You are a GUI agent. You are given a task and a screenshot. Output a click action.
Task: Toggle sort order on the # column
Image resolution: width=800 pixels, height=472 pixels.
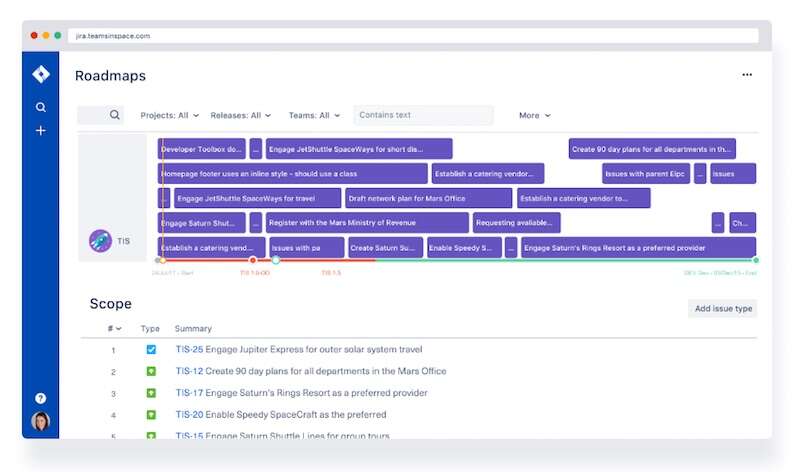[x=114, y=329]
